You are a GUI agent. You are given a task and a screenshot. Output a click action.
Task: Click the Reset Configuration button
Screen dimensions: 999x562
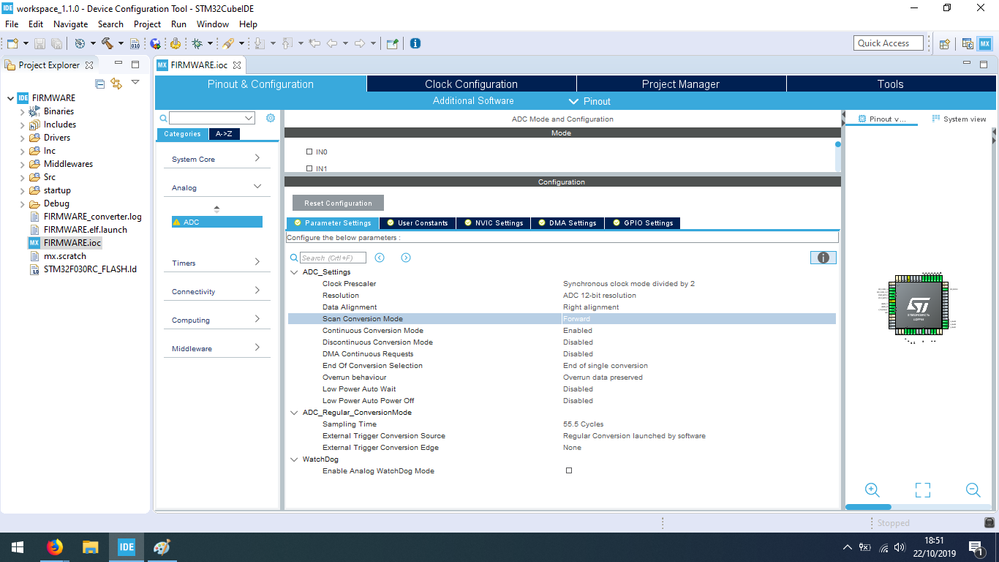[338, 203]
